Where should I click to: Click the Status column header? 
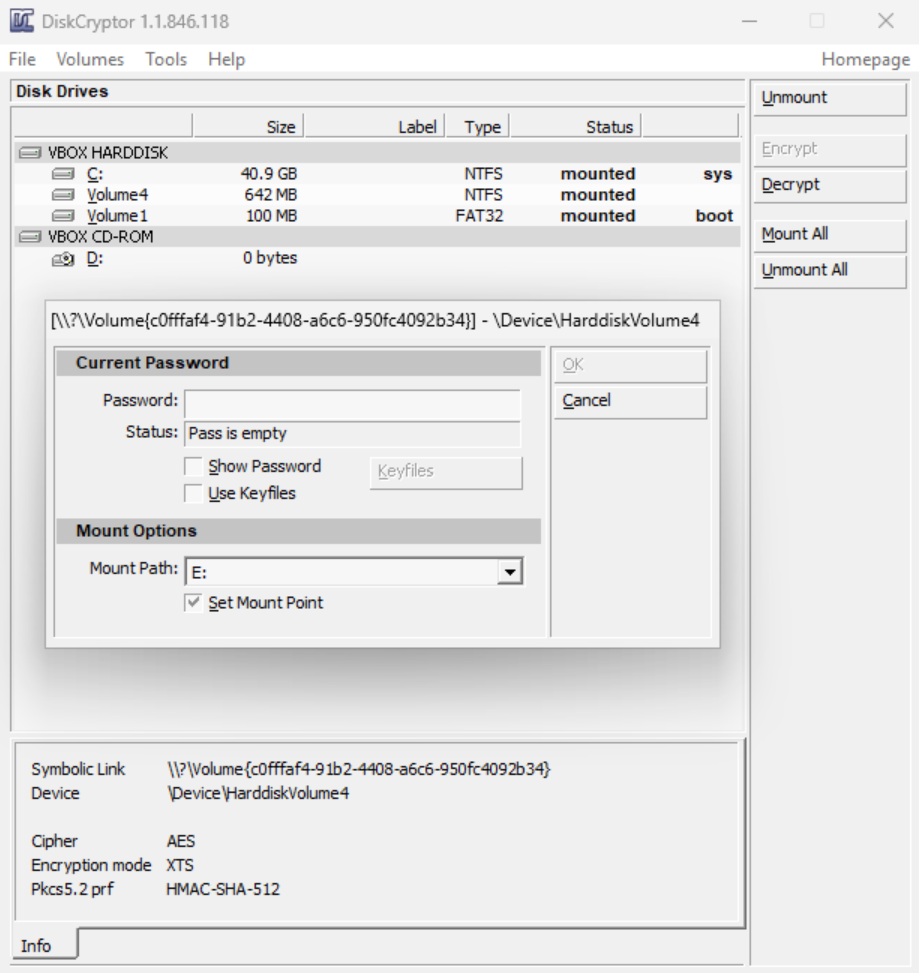(x=575, y=127)
